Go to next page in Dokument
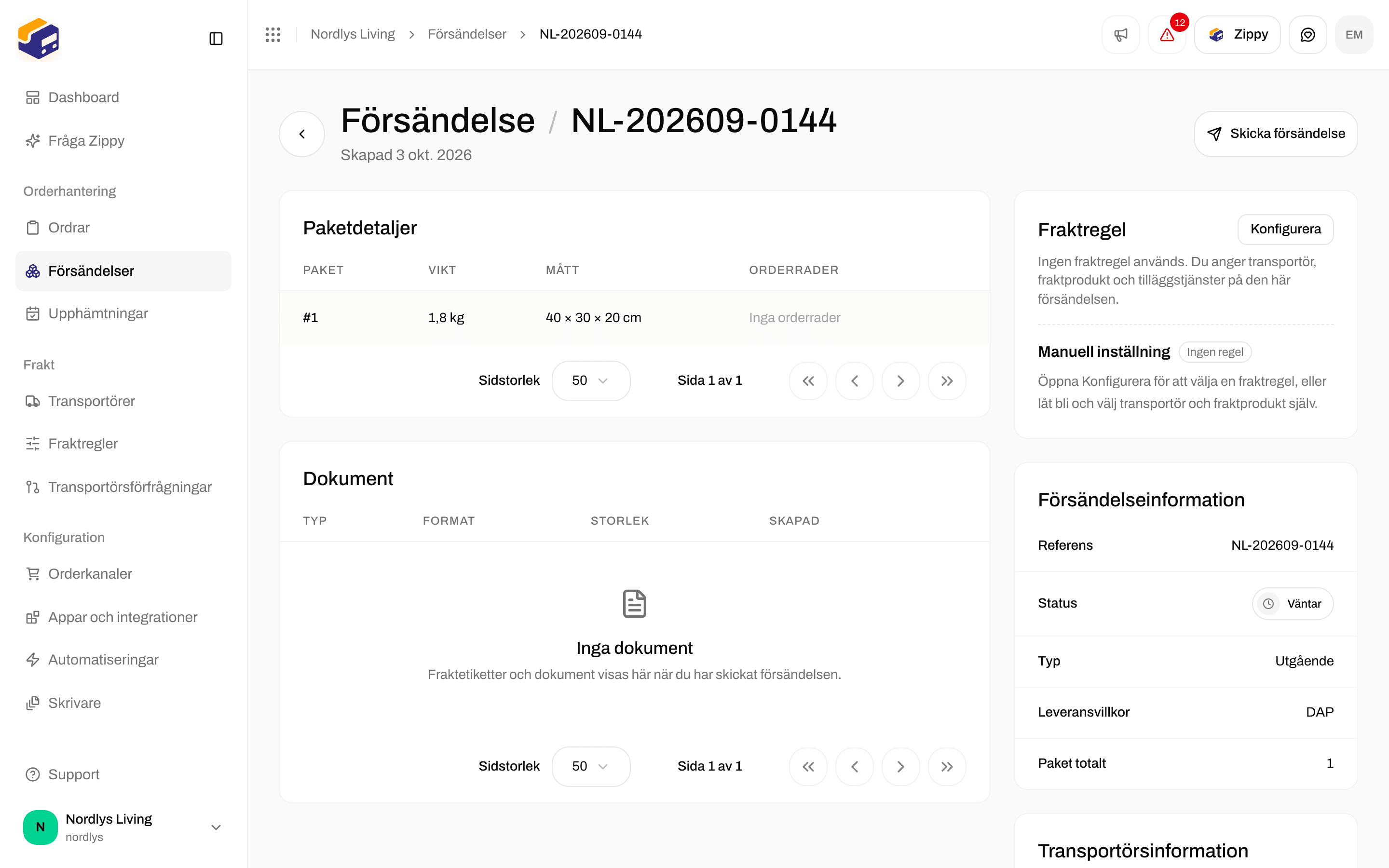The height and width of the screenshot is (868, 1389). click(900, 766)
